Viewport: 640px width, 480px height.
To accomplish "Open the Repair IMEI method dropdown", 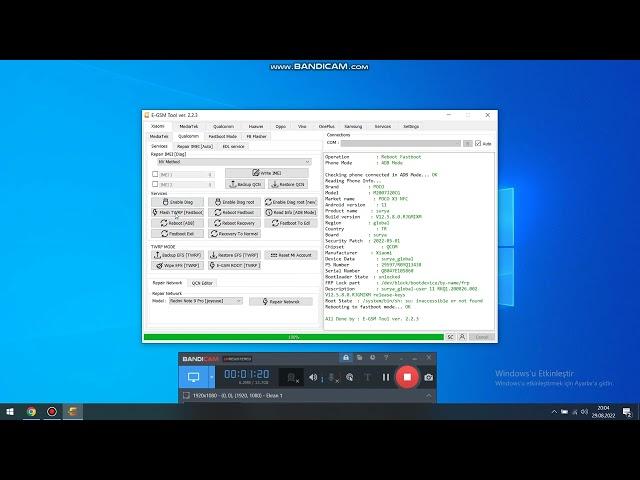I will [x=234, y=162].
